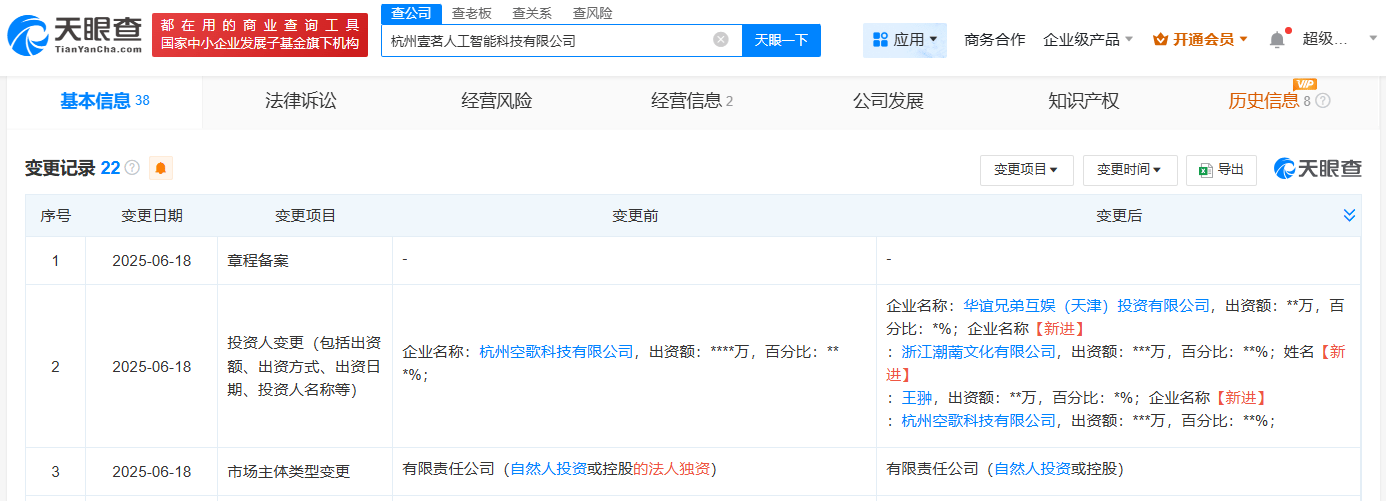Switch to 知识产权 tab
This screenshot has height=501, width=1386.
pyautogui.click(x=1083, y=101)
